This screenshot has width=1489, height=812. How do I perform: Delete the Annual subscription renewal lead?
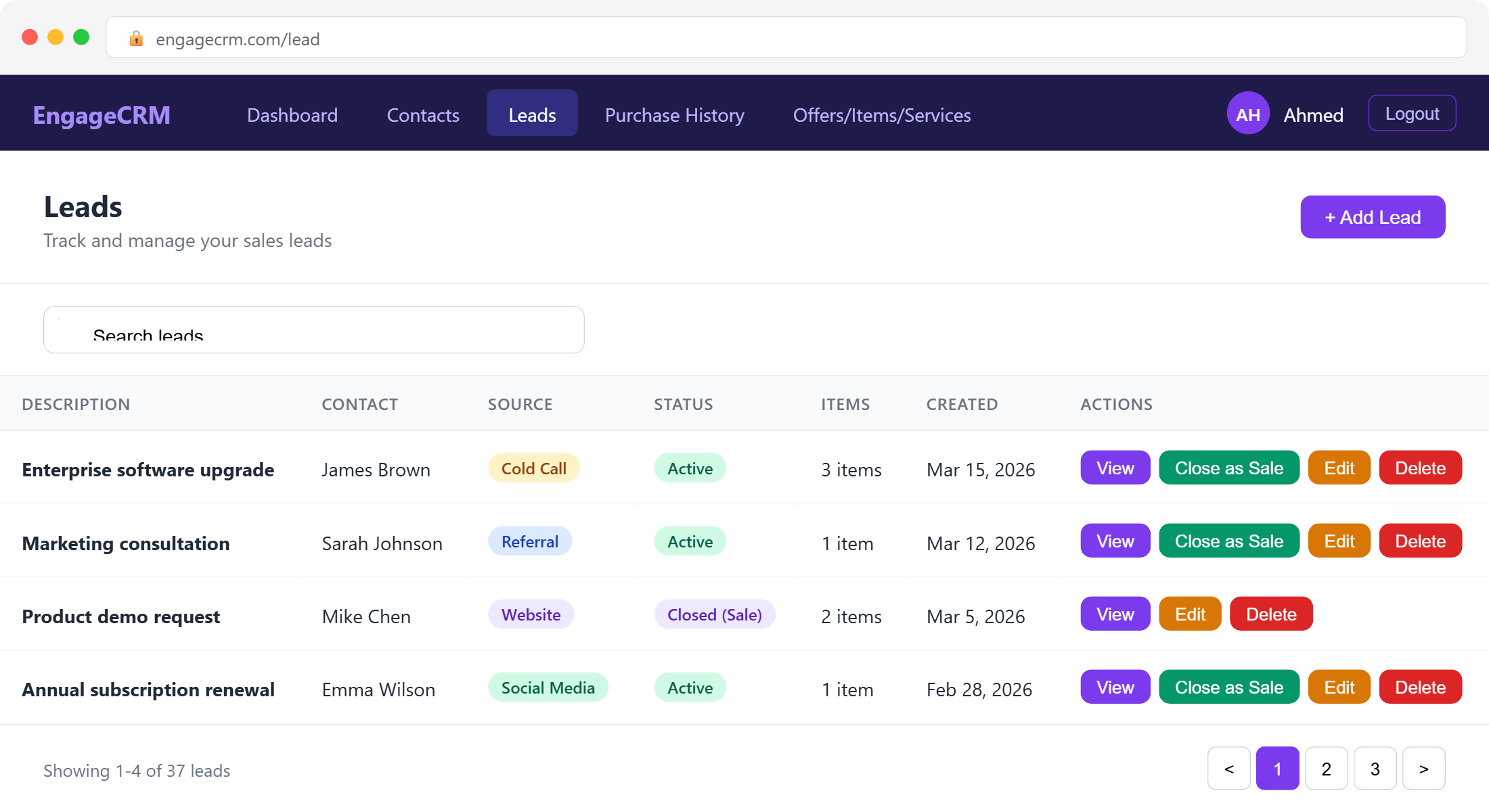click(1420, 686)
